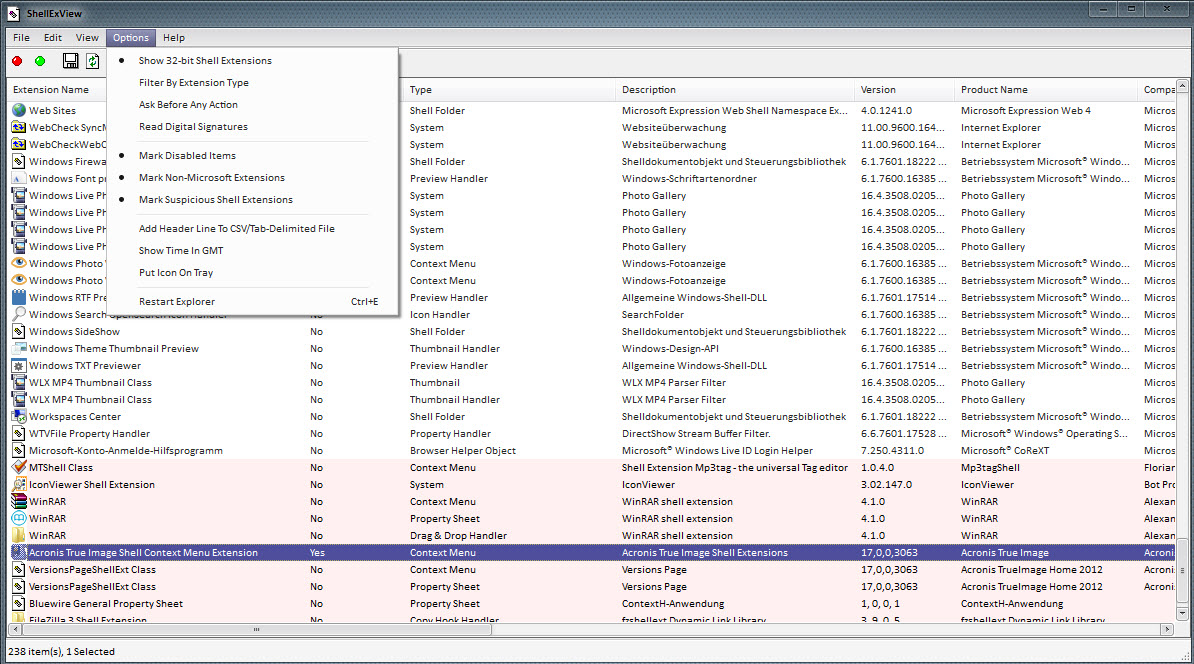The width and height of the screenshot is (1194, 664).
Task: Click the WebCheck SyncM row icon
Action: coord(19,127)
